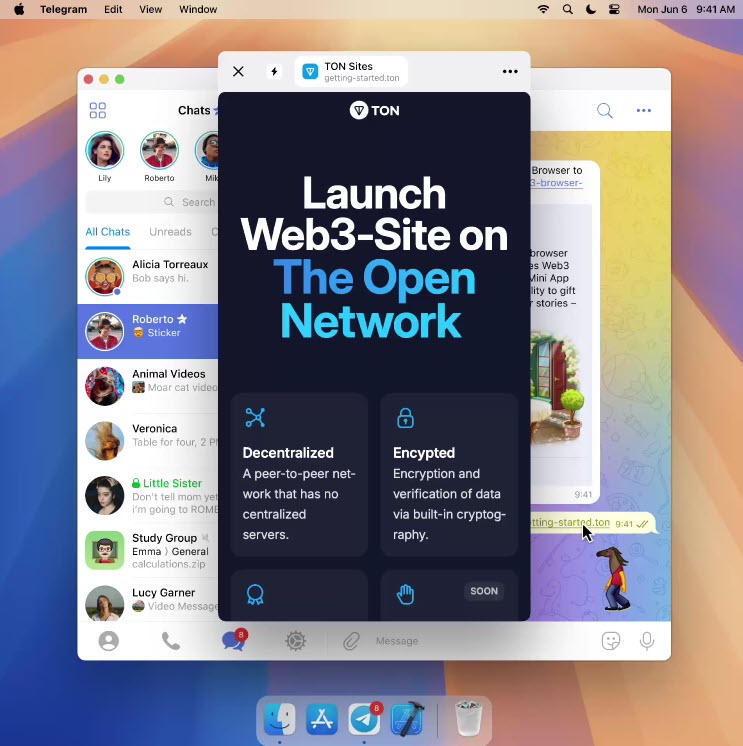Open the Roberto chat row
This screenshot has height=746, width=743.
(x=148, y=331)
